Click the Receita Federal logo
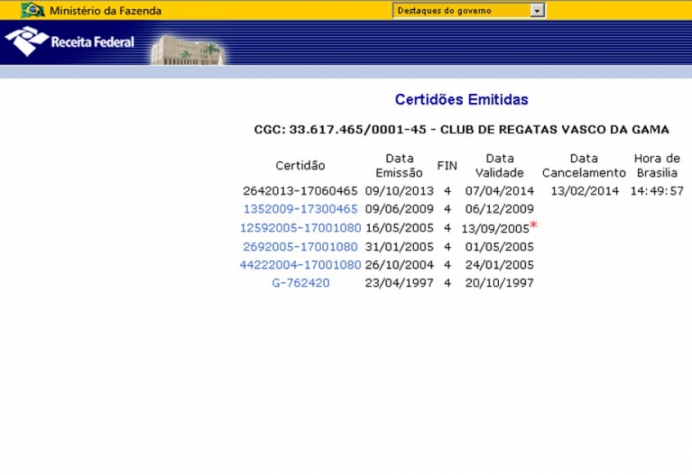 tap(70, 41)
